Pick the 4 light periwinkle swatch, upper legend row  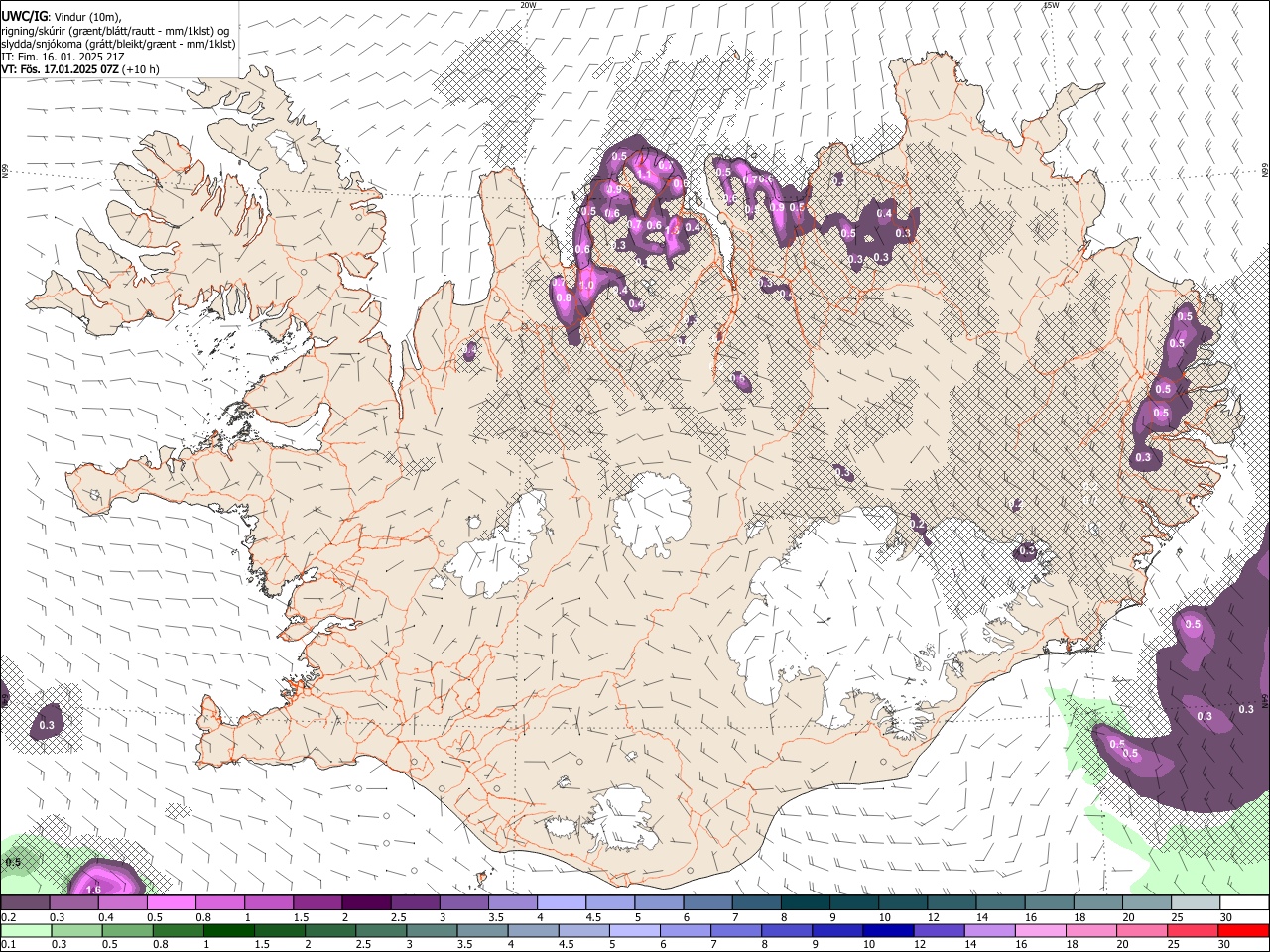tap(562, 903)
